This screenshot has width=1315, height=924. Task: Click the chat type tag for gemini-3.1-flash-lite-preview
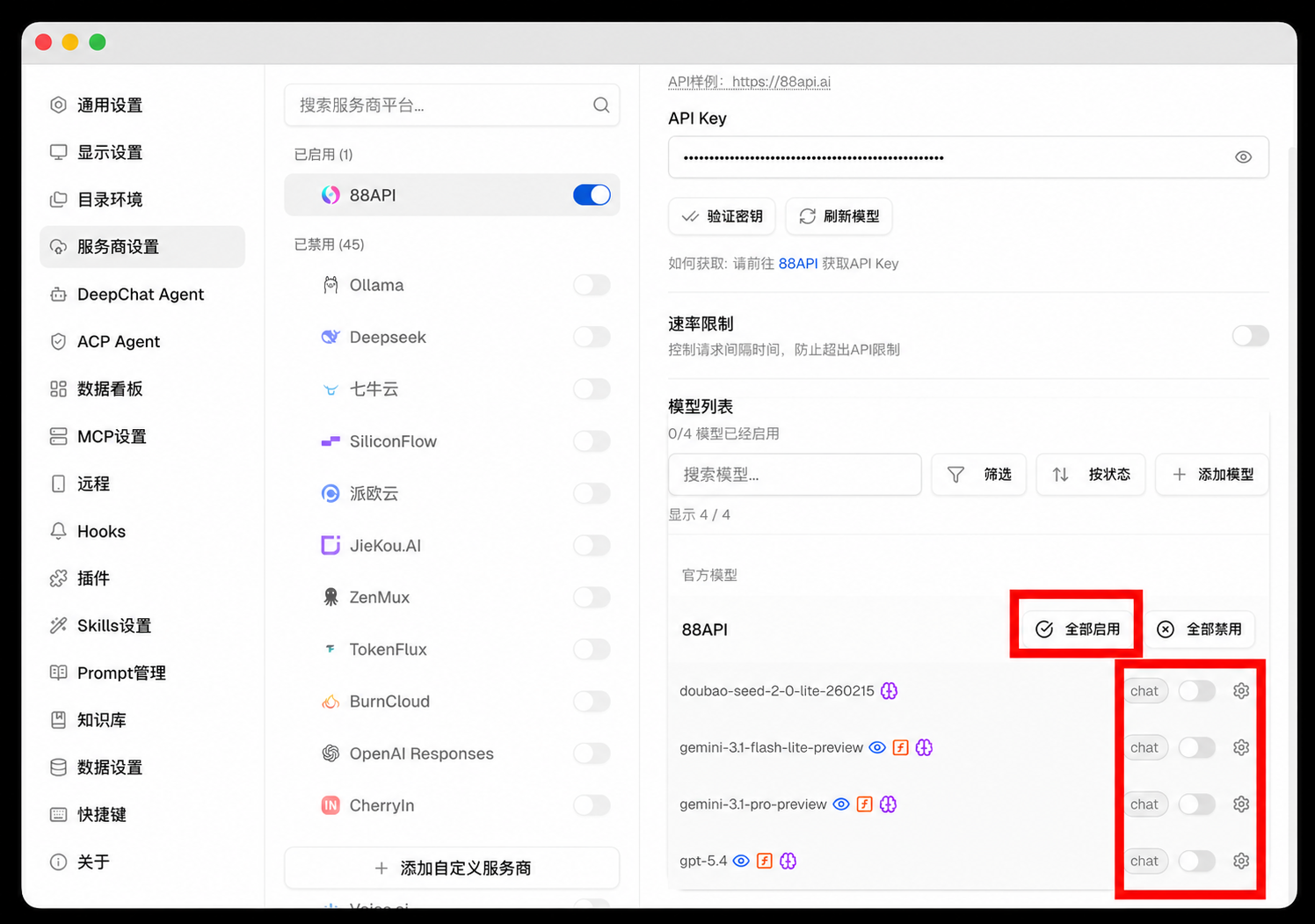pos(1144,747)
